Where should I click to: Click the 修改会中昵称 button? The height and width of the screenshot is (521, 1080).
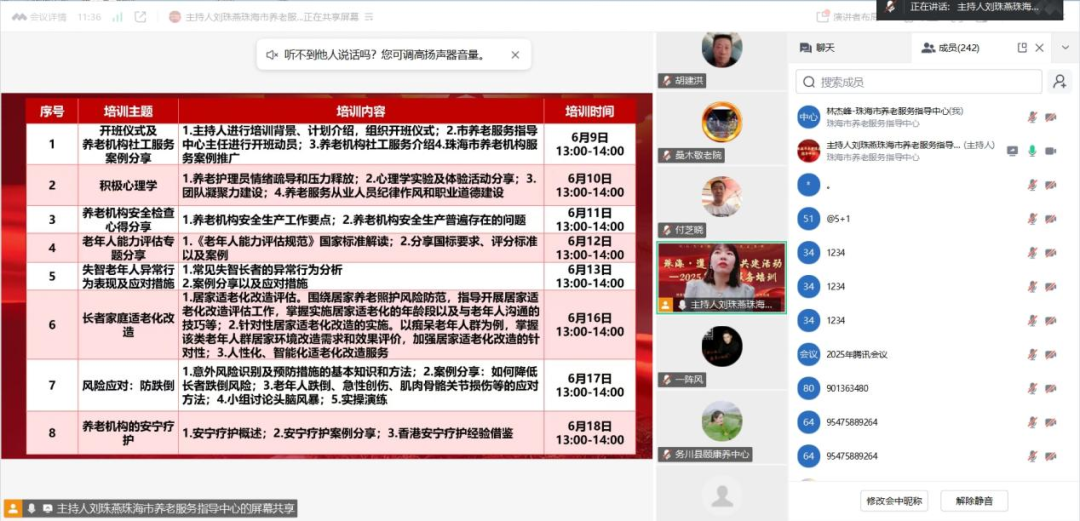pos(895,500)
